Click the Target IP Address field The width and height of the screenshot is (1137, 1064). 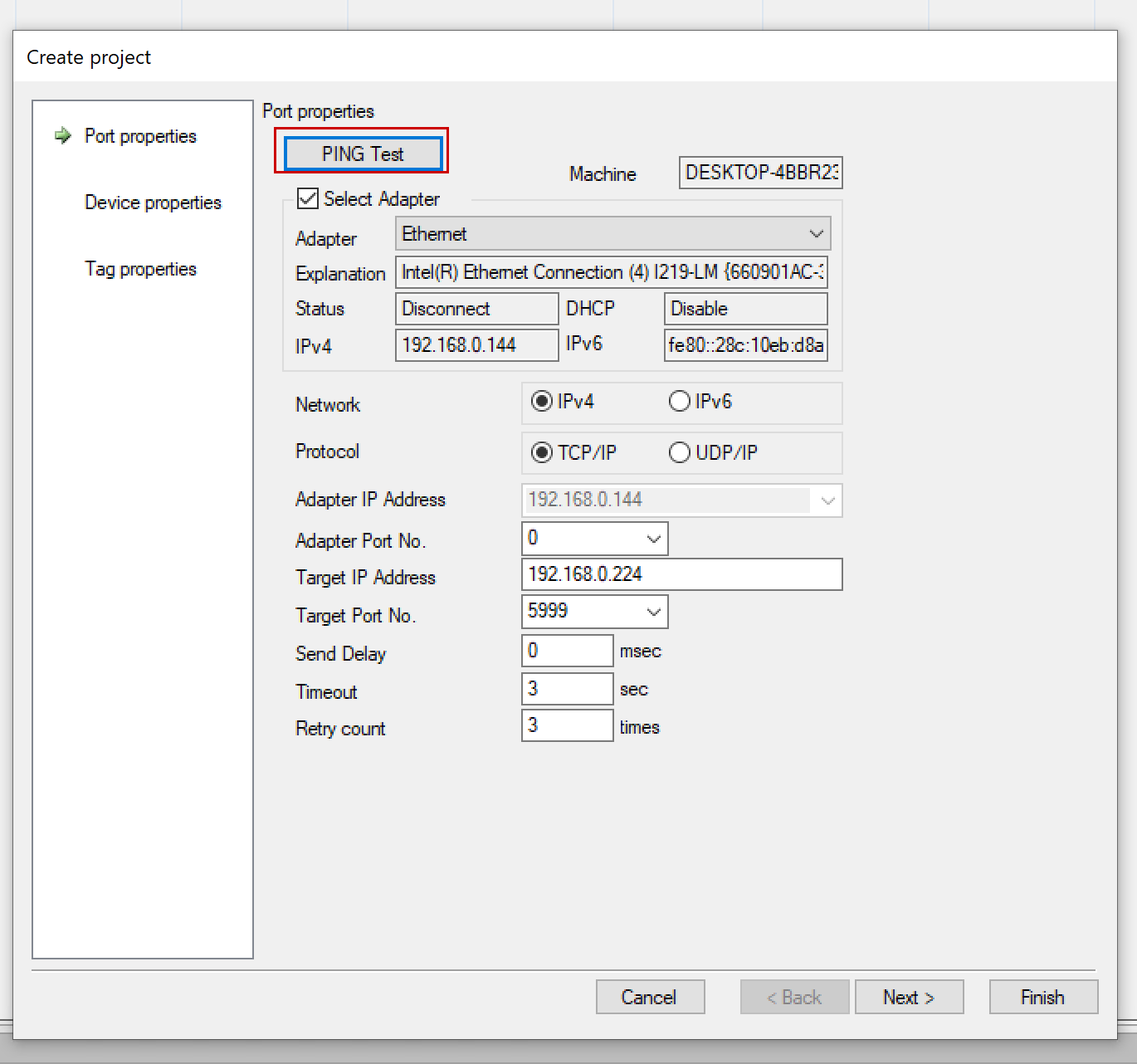click(x=681, y=574)
